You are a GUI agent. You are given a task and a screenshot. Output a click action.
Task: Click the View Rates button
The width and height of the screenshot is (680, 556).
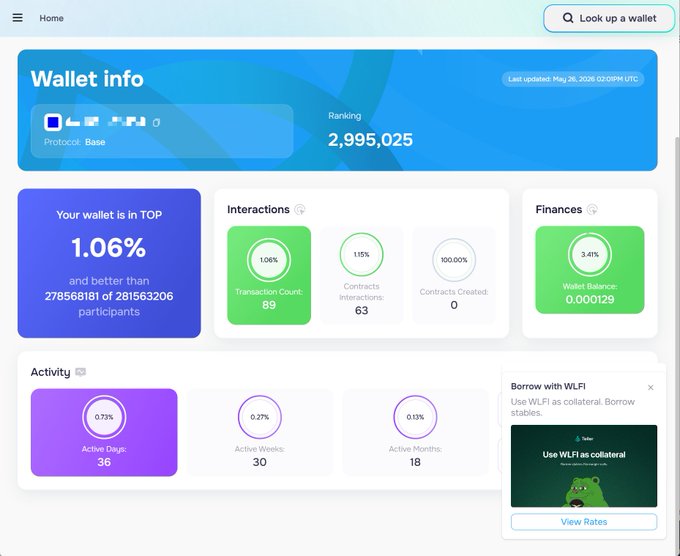tap(584, 522)
